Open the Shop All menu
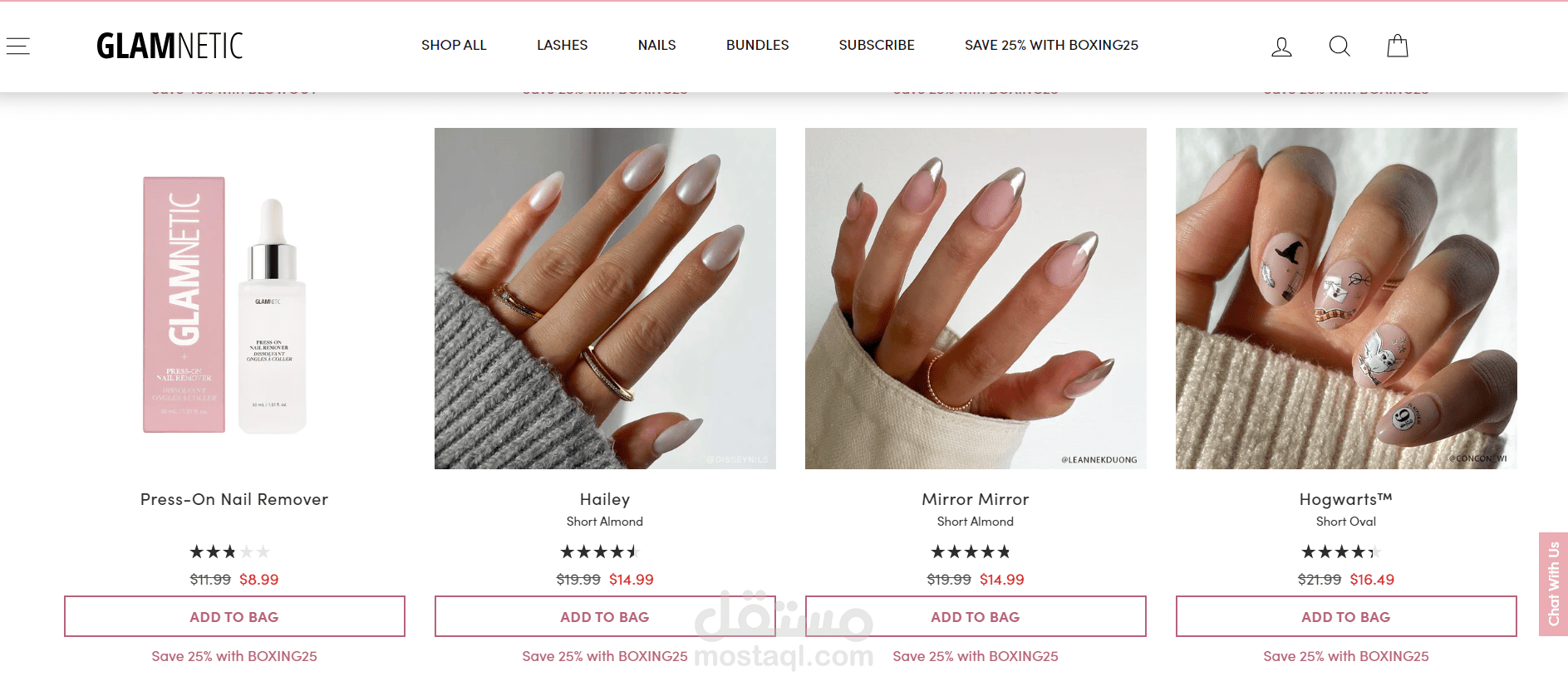The width and height of the screenshot is (1568, 686). (454, 45)
